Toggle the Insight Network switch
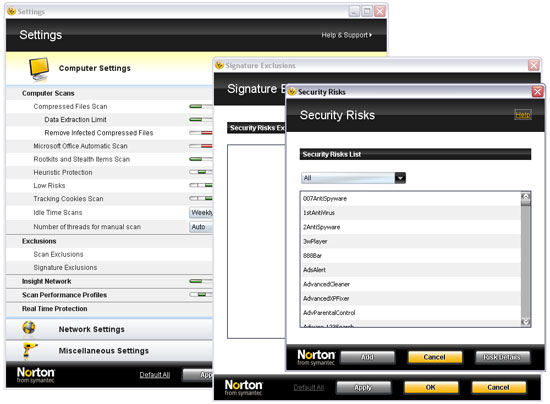The image size is (550, 404). (201, 281)
